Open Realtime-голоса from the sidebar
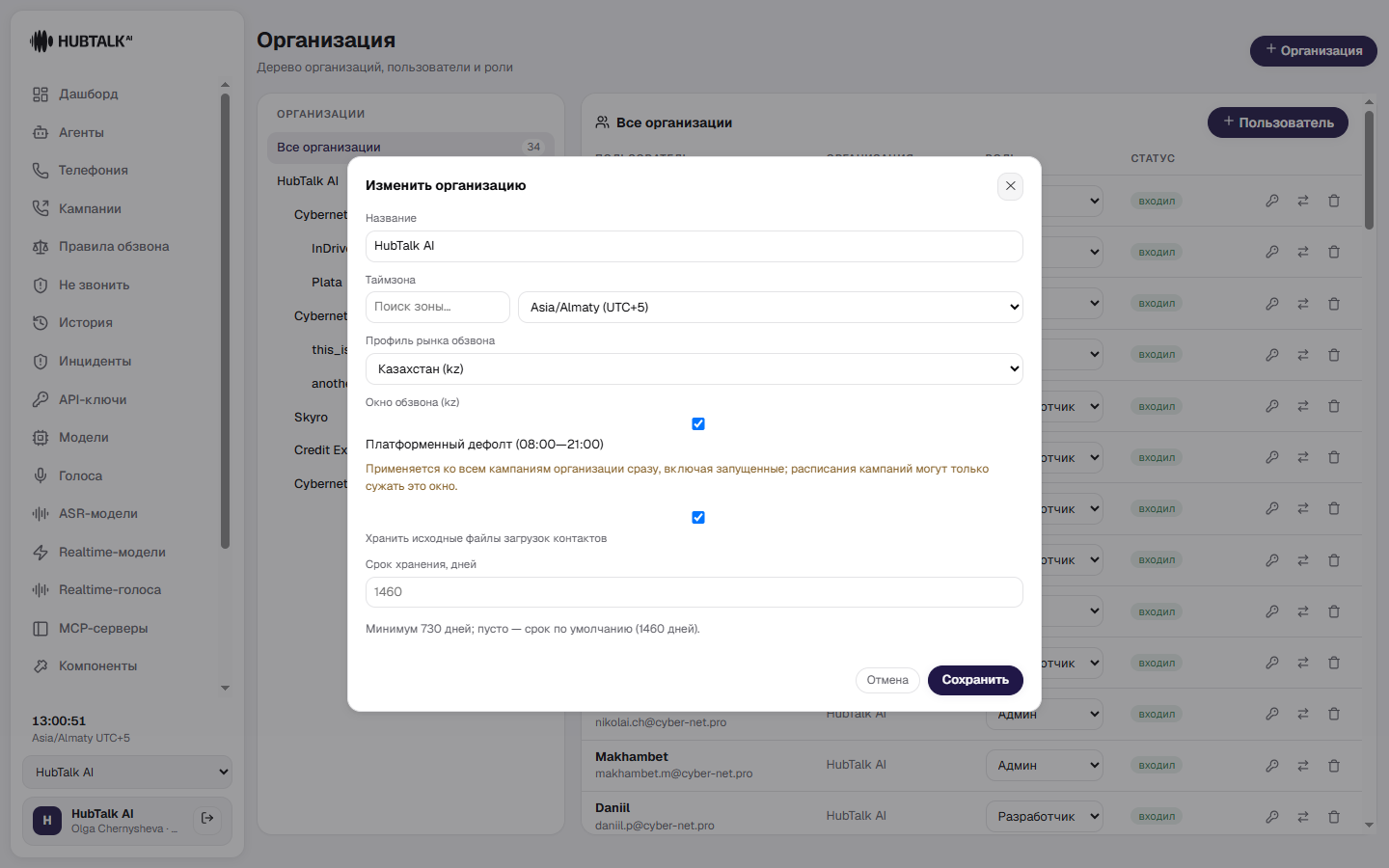 (110, 590)
